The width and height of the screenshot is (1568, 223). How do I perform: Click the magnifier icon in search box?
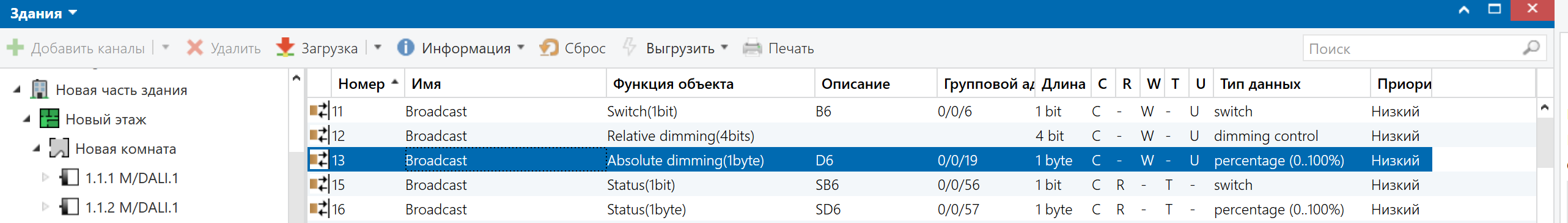[x=1531, y=48]
